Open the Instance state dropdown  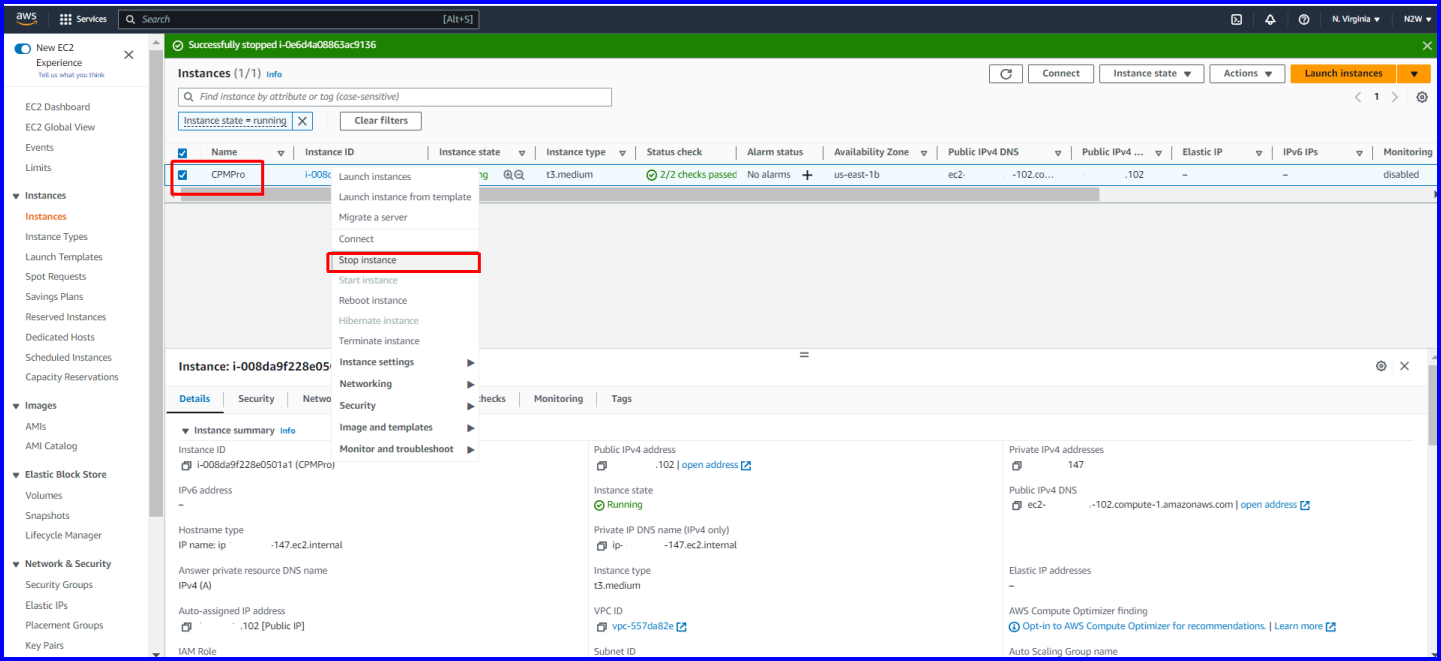click(1152, 74)
